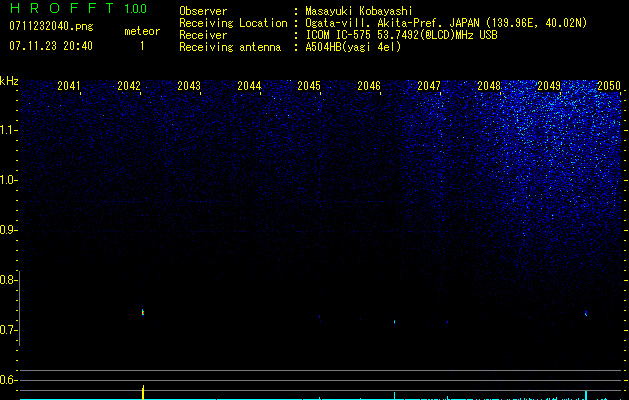The image size is (629, 400).
Task: Click the echo near 2049 at 0.73 kHz
Action: point(586,313)
